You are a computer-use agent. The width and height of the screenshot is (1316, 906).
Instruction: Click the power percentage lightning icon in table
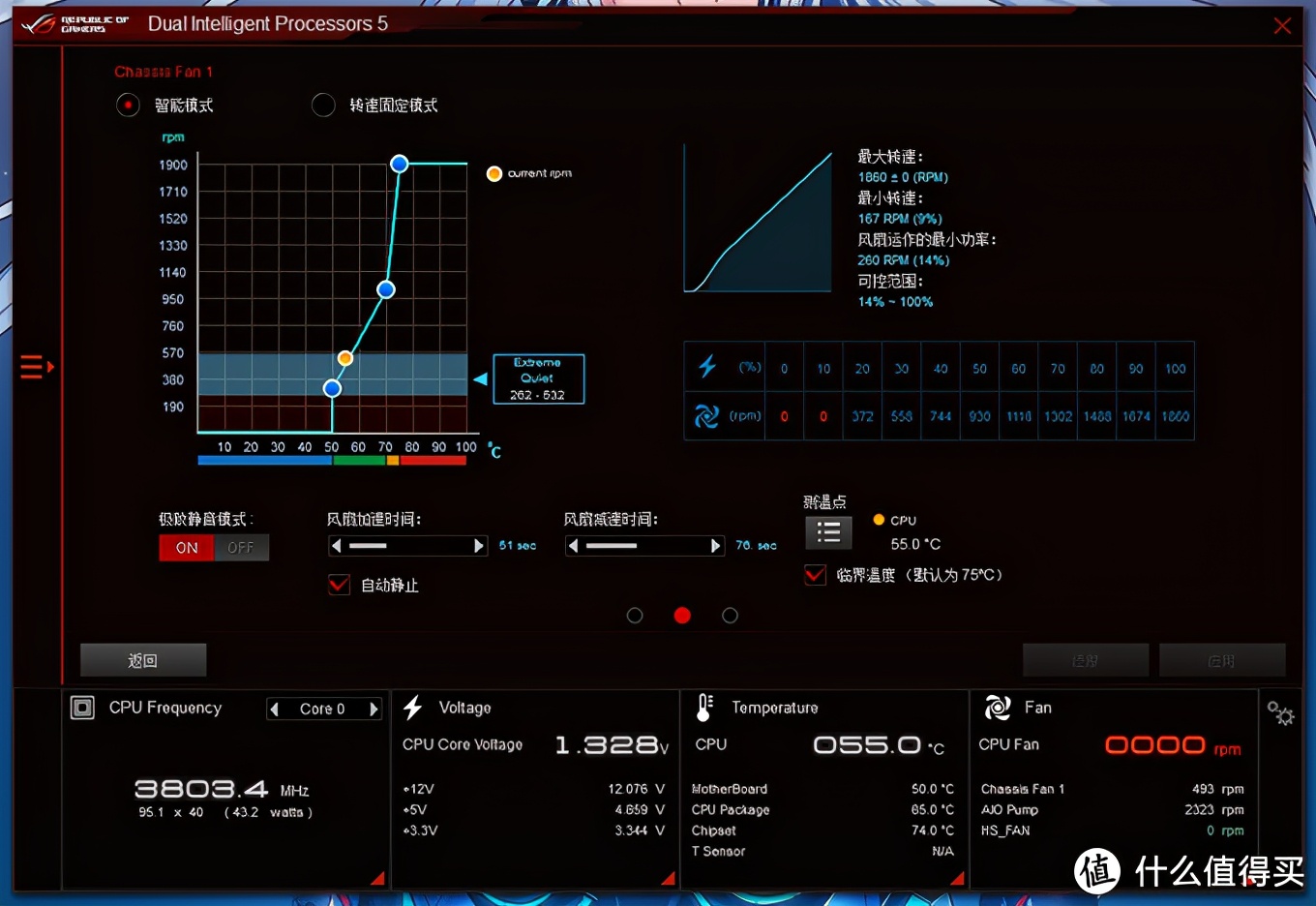(707, 367)
